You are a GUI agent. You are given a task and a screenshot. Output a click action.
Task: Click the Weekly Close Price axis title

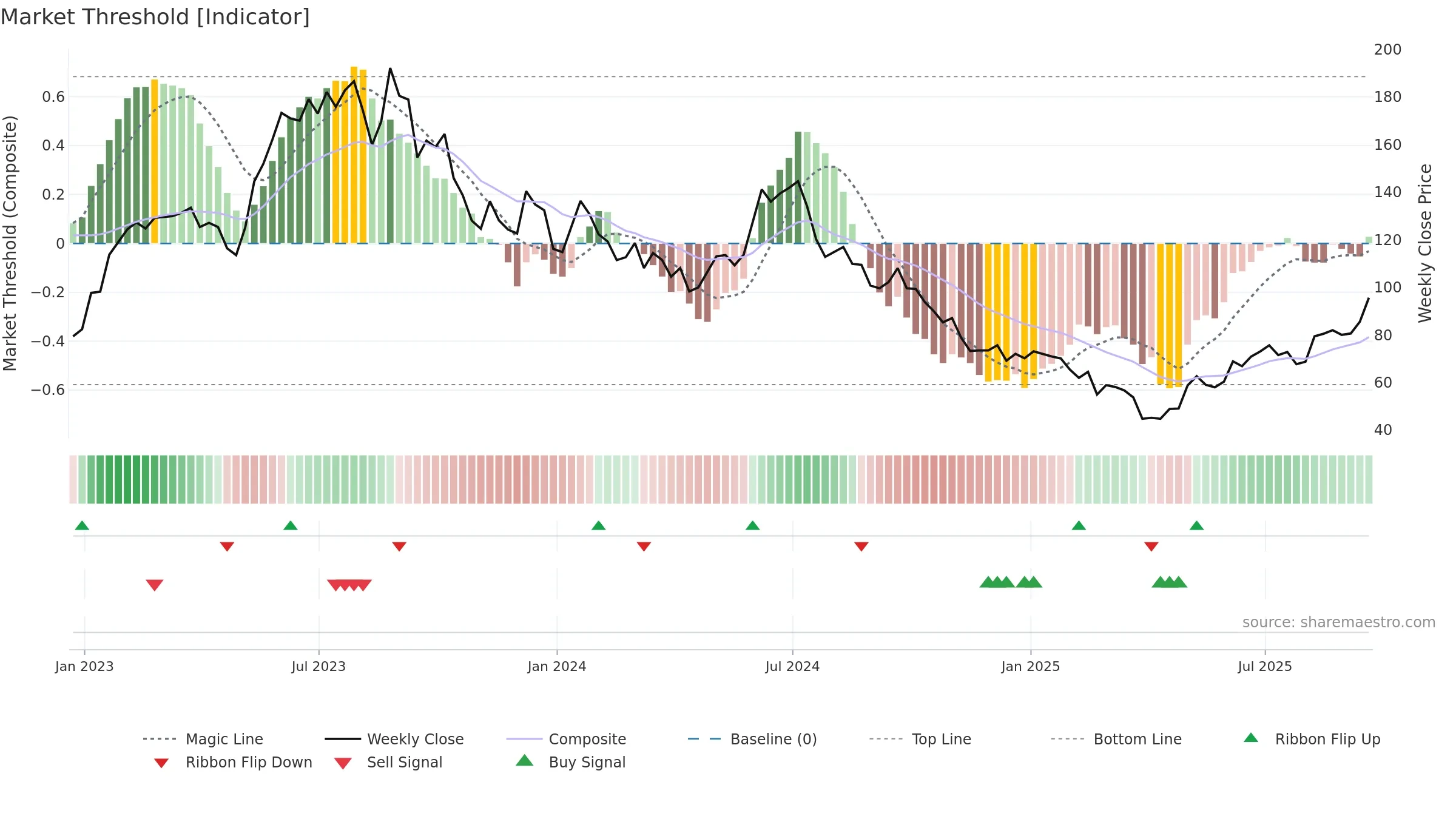click(x=1425, y=243)
